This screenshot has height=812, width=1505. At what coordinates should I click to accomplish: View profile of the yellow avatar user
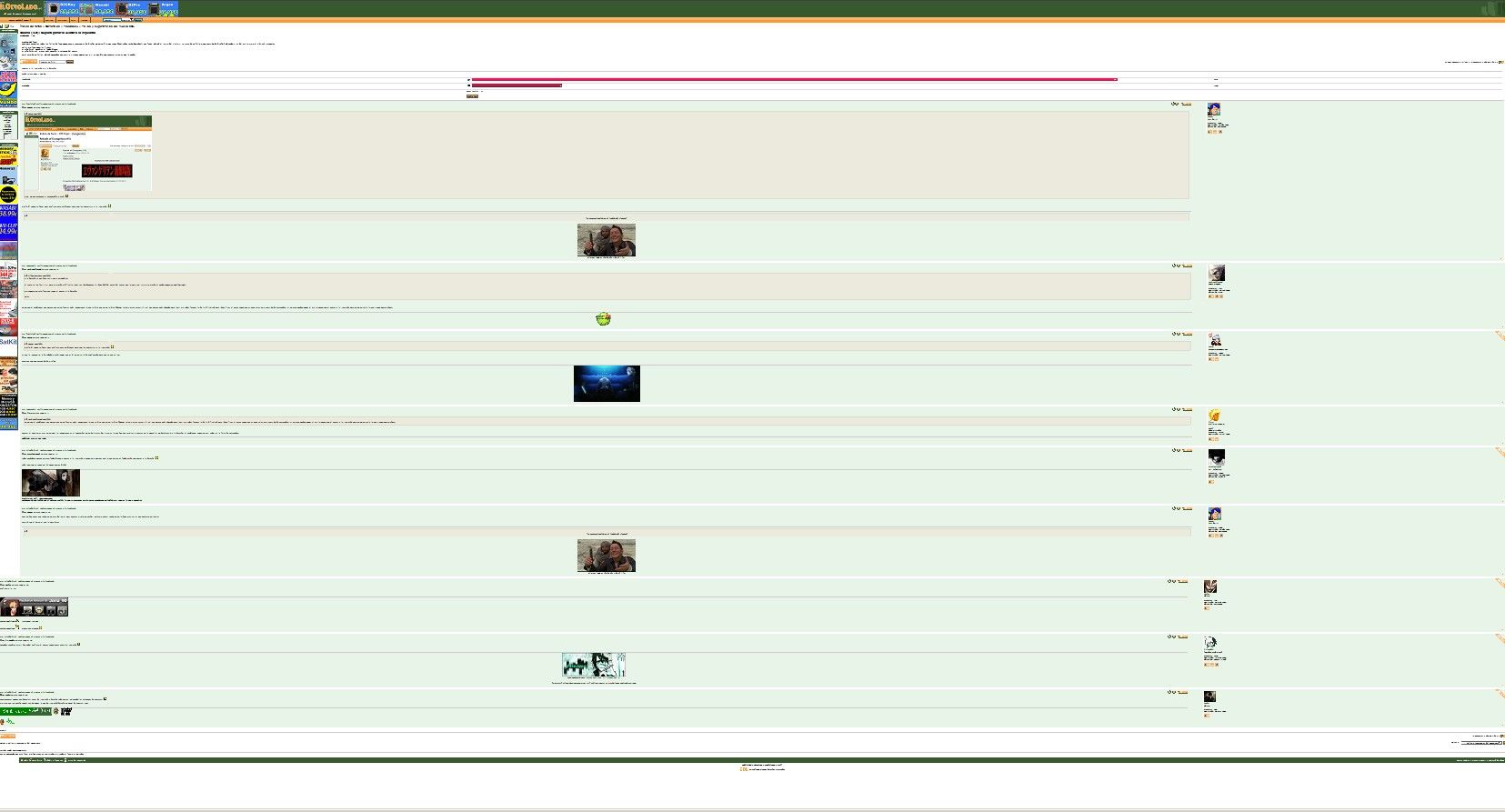[1214, 416]
